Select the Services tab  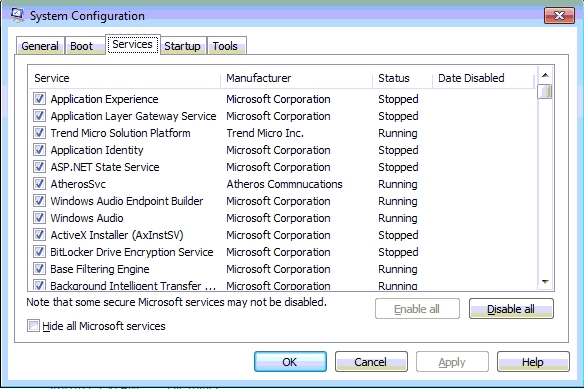(x=133, y=44)
